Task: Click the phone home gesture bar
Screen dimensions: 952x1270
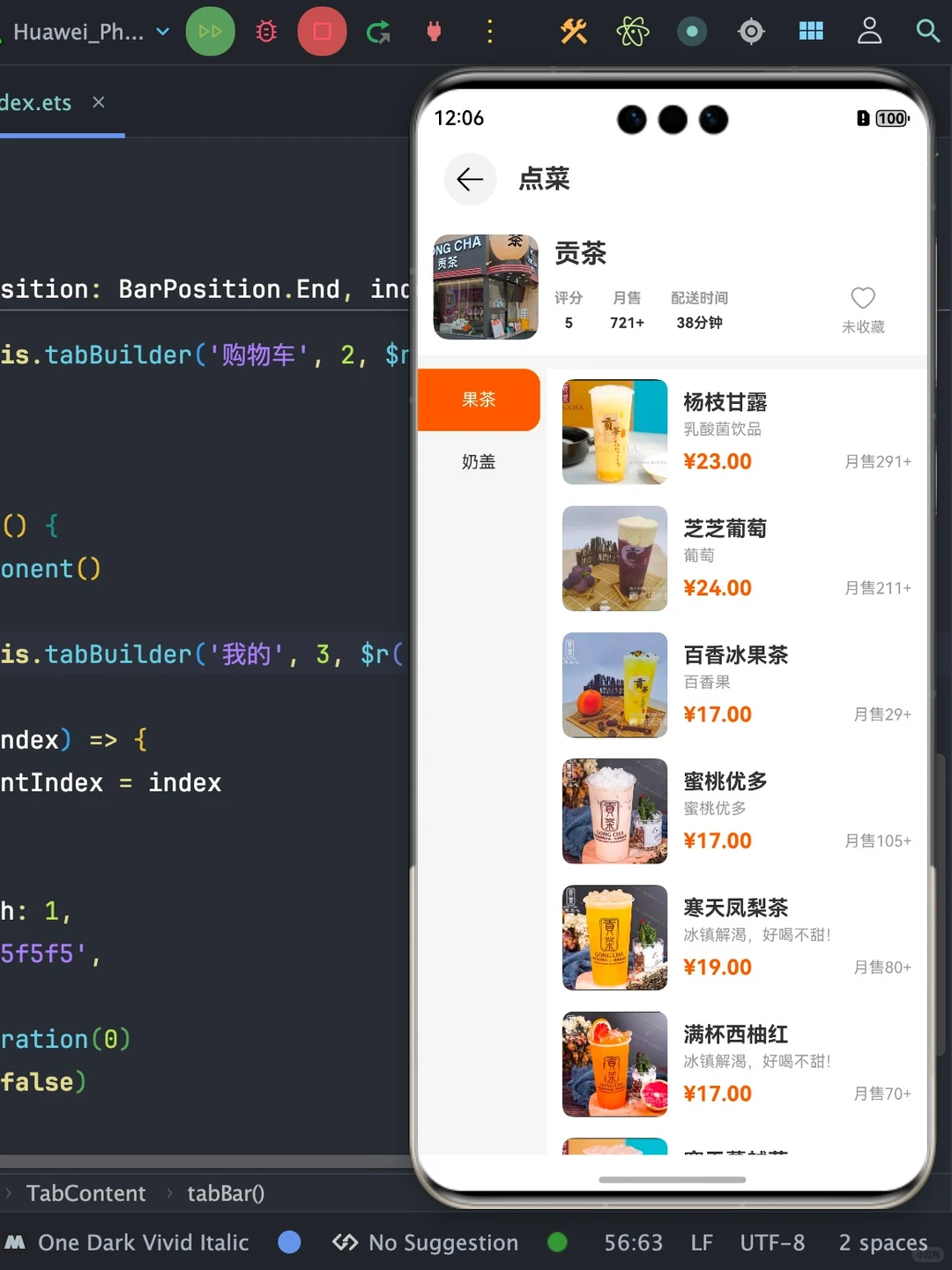Action: tap(673, 1179)
